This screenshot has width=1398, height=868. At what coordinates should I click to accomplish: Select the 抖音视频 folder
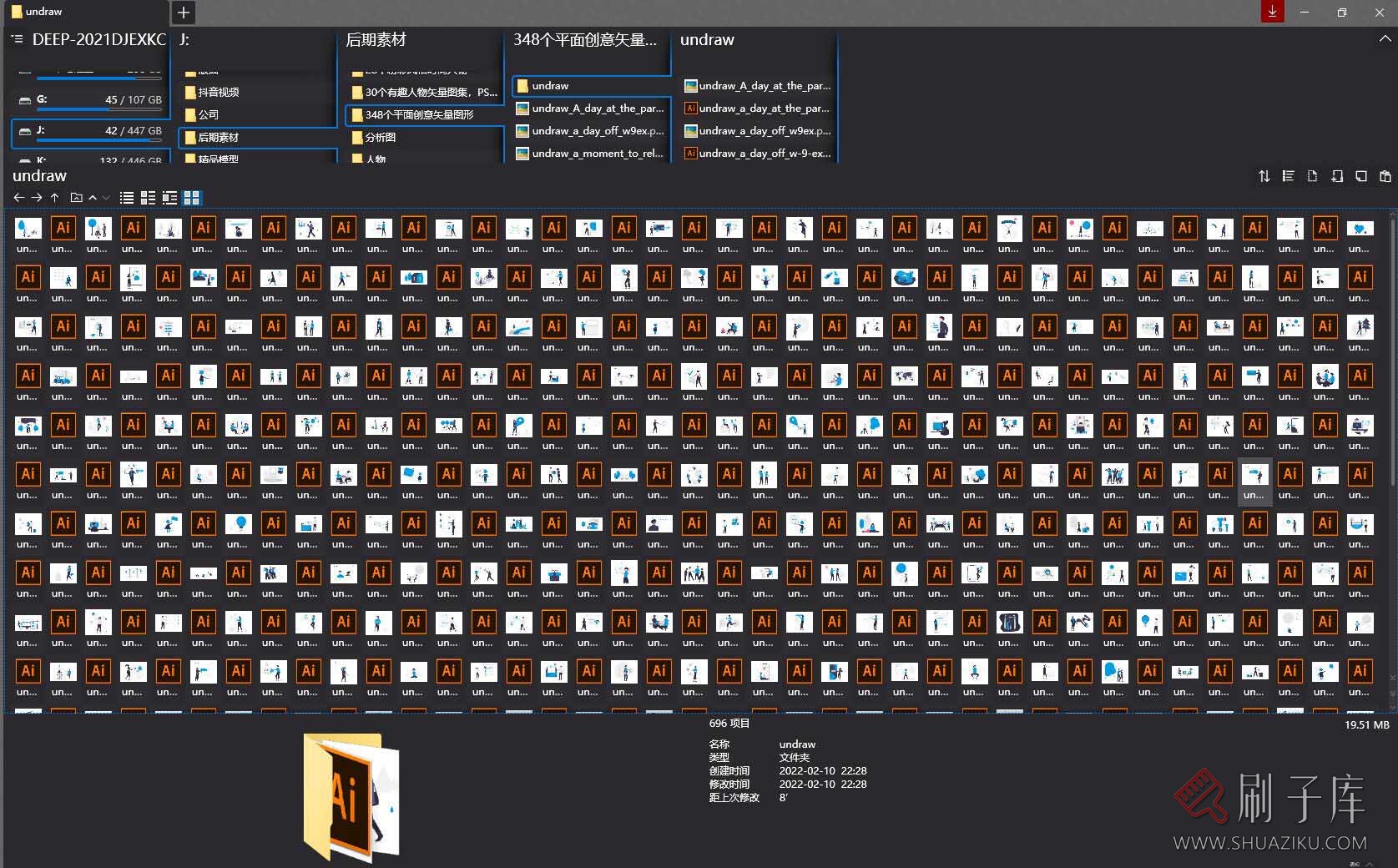point(219,92)
